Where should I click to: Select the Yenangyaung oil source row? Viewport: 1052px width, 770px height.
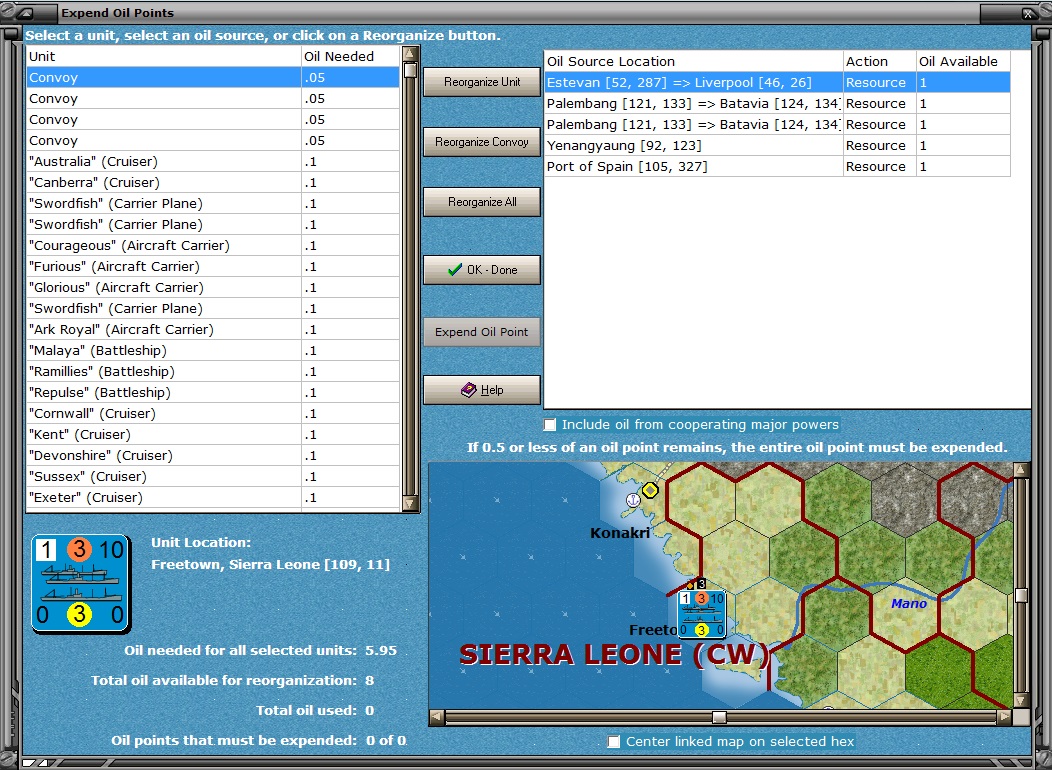click(778, 146)
